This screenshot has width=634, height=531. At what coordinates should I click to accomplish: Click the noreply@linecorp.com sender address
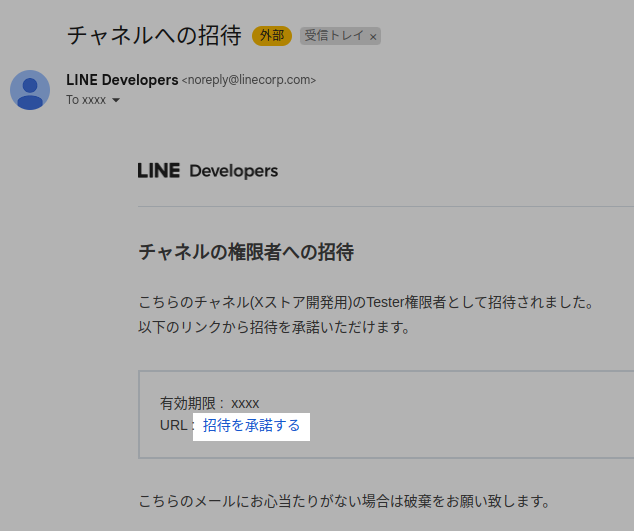click(x=249, y=80)
